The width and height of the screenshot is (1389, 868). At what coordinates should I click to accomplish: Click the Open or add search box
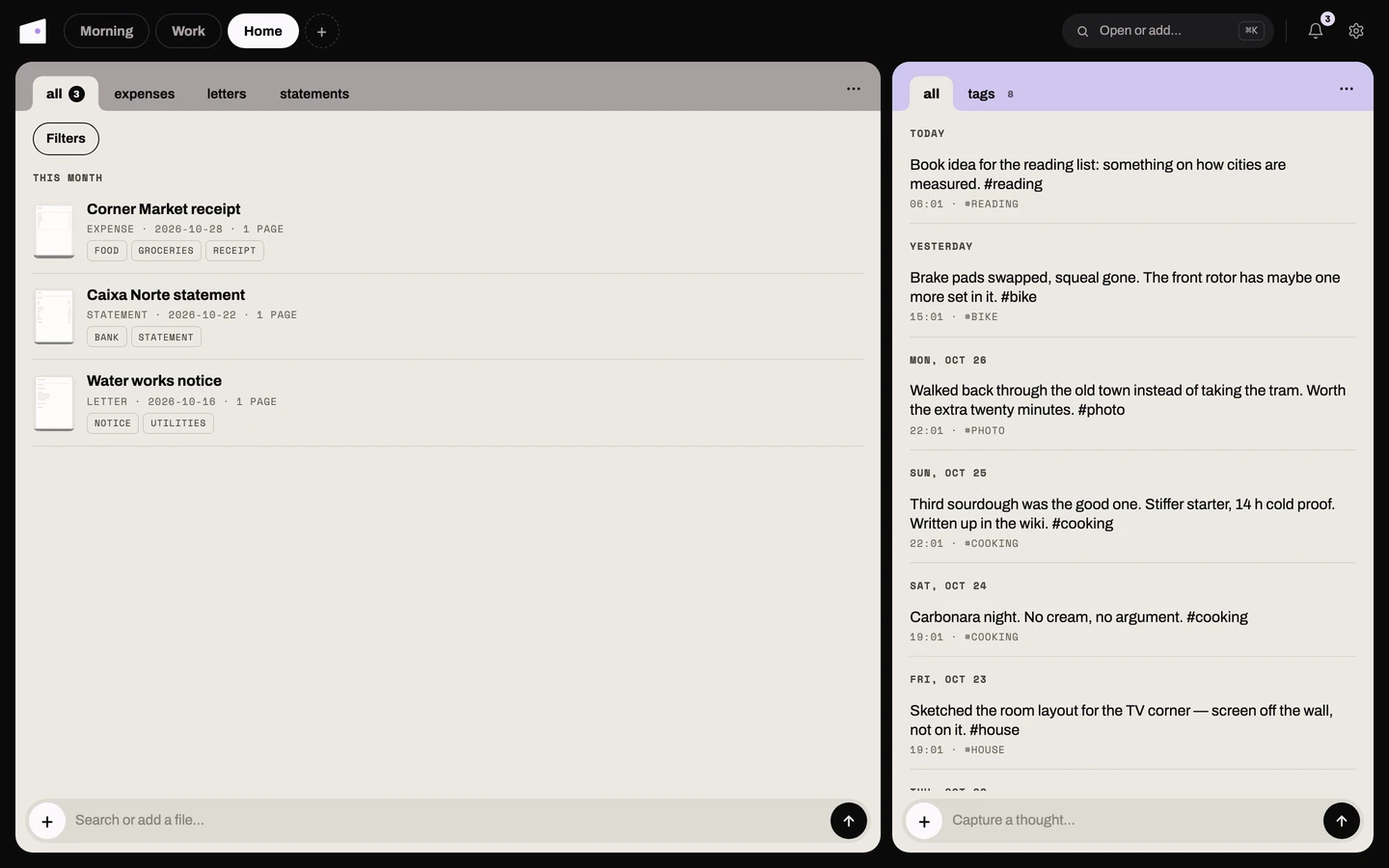click(1167, 31)
